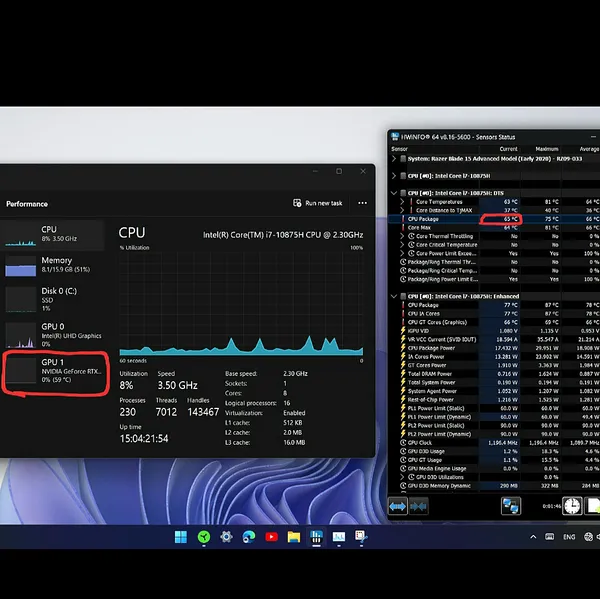
Task: Click the Sensor column header in HWiNFO
Action: [399, 149]
